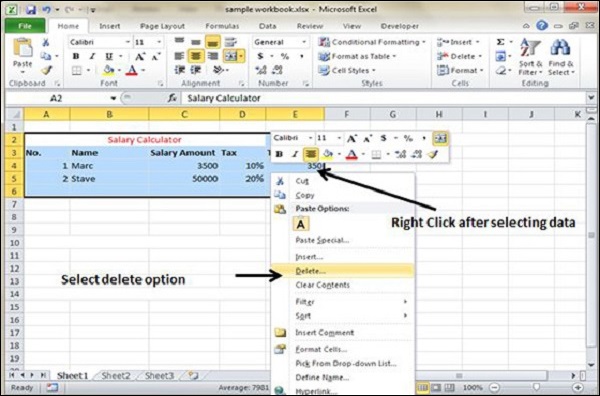Increase font size with ribbon Grow Font icon

point(140,57)
